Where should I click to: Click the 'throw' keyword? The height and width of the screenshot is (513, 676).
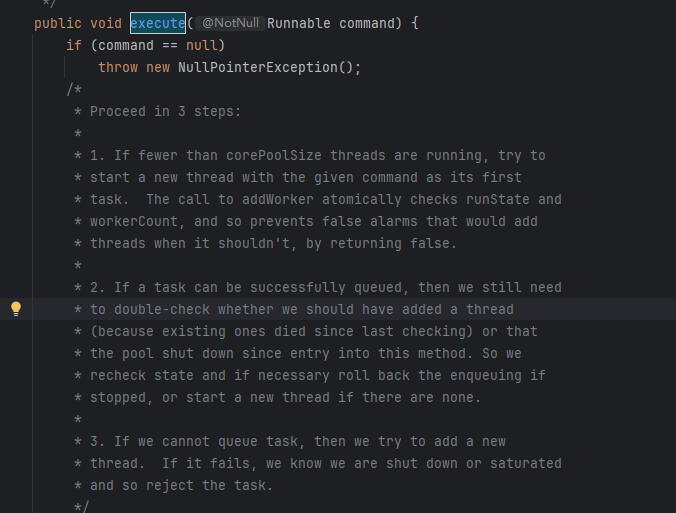[118, 67]
